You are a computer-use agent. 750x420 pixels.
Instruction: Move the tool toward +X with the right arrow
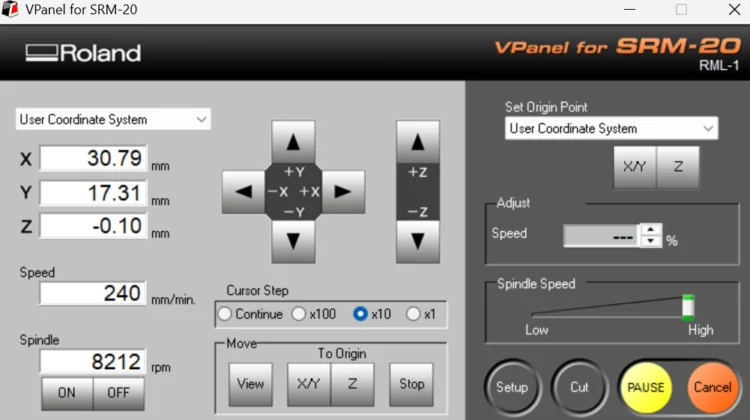coord(343,192)
